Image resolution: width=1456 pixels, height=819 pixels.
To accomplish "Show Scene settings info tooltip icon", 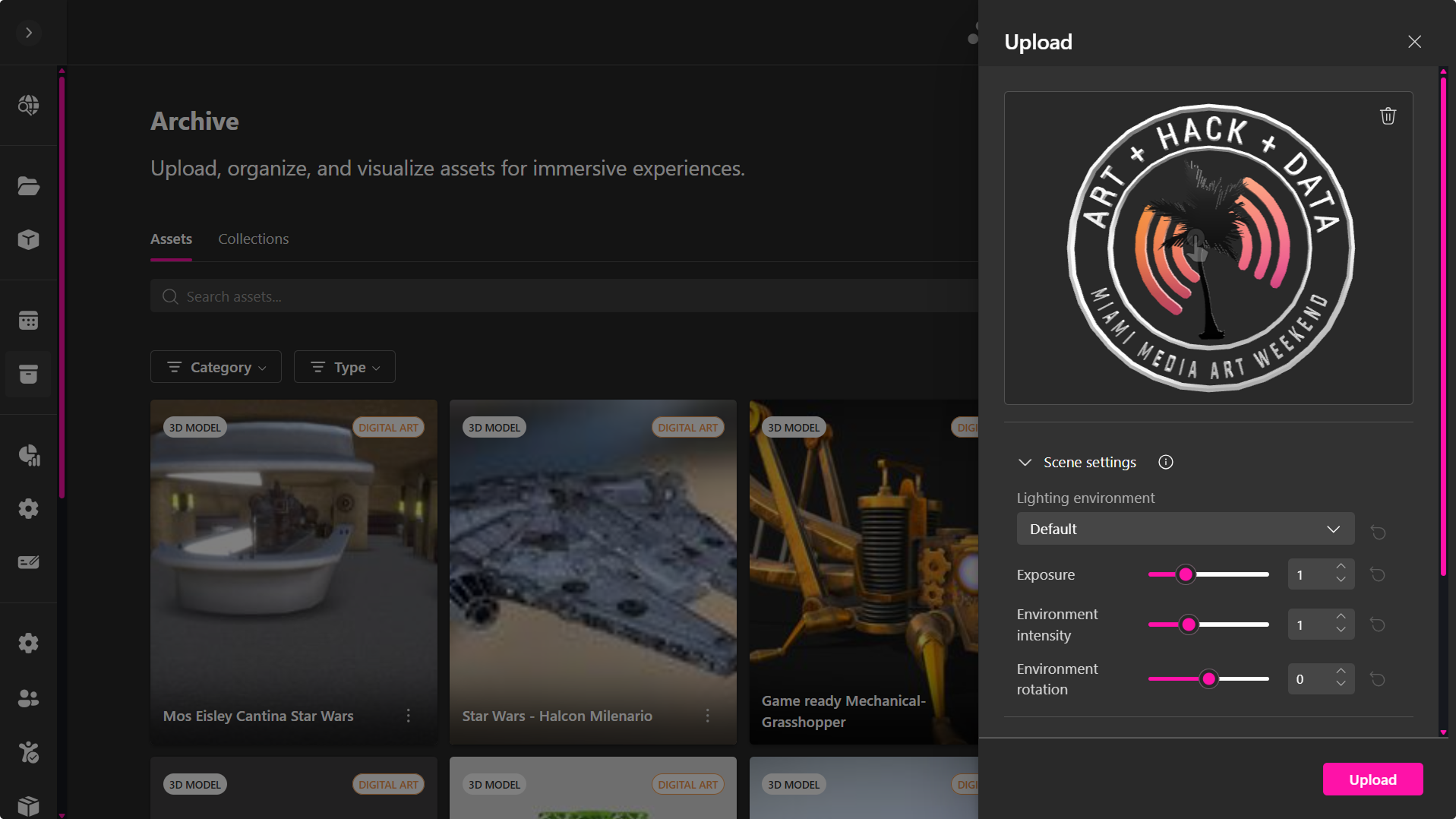I will (1166, 462).
